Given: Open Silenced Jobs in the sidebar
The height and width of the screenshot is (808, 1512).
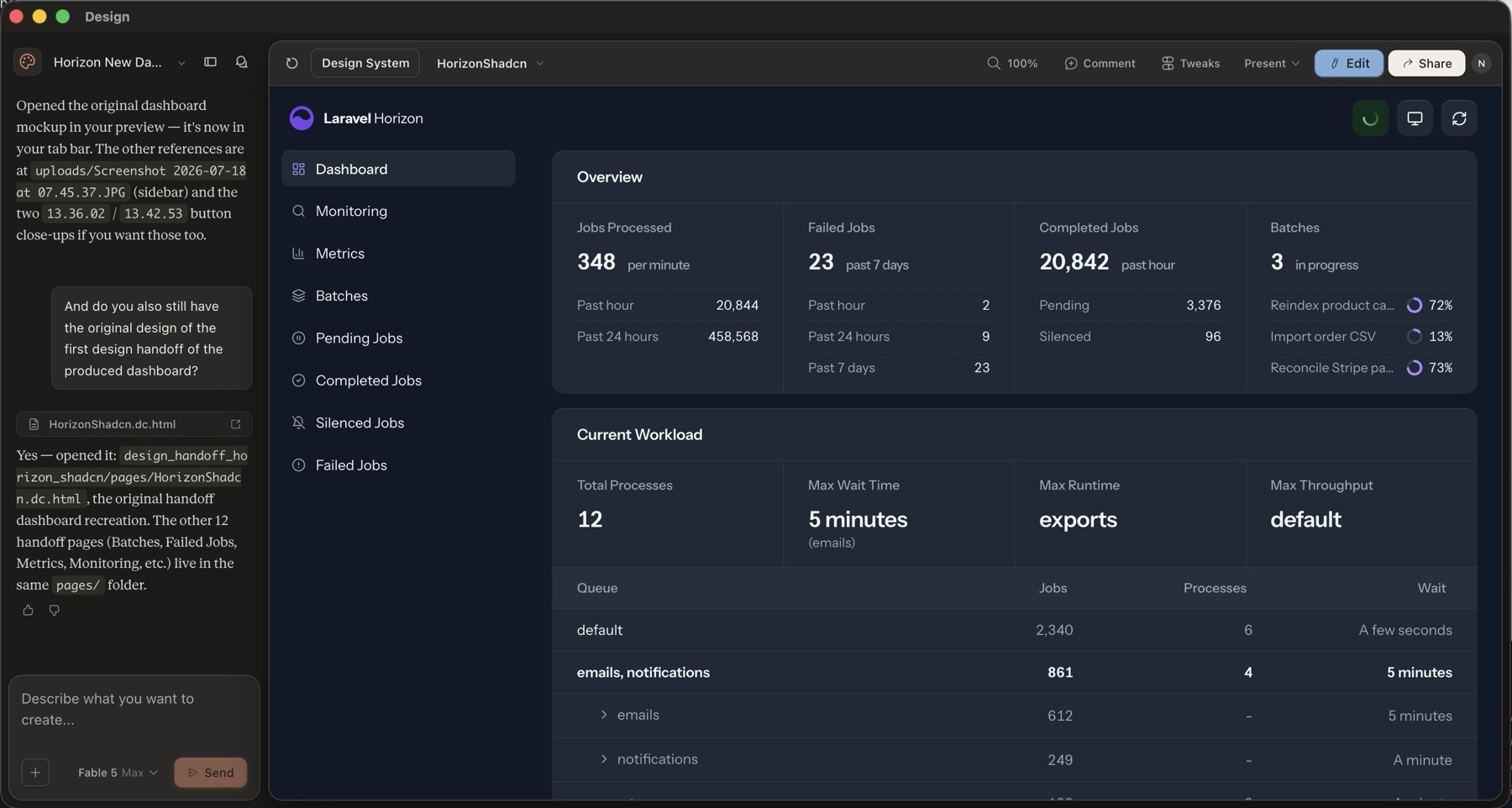Looking at the screenshot, I should point(398,422).
